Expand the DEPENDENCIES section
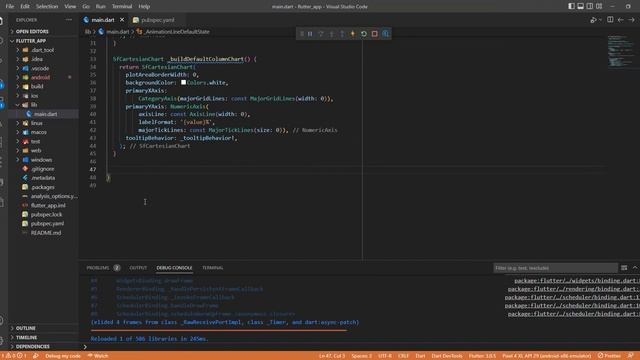The image size is (640, 360). 32,347
